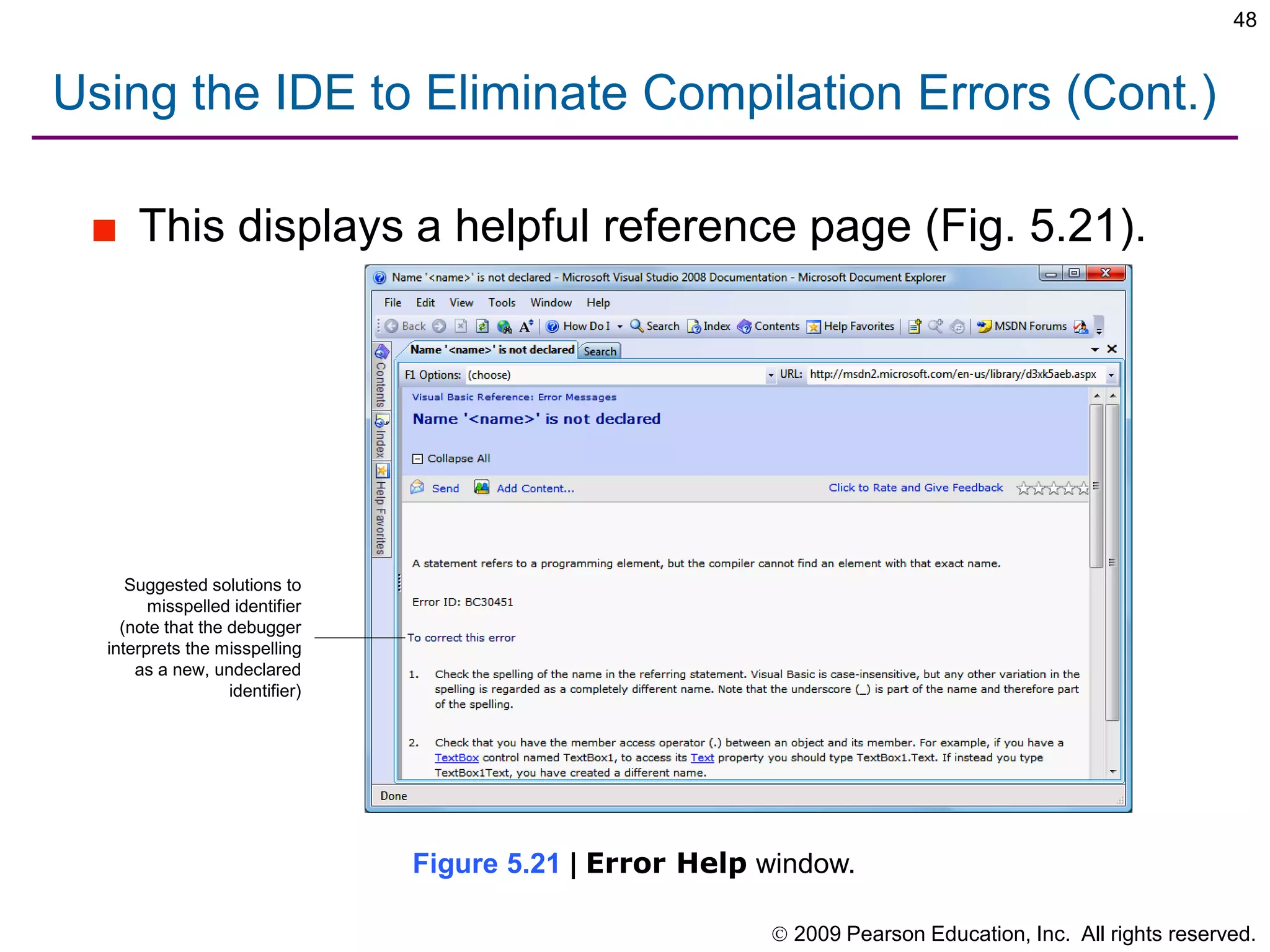
Task: Click the rating stars
Action: pyautogui.click(x=1052, y=488)
